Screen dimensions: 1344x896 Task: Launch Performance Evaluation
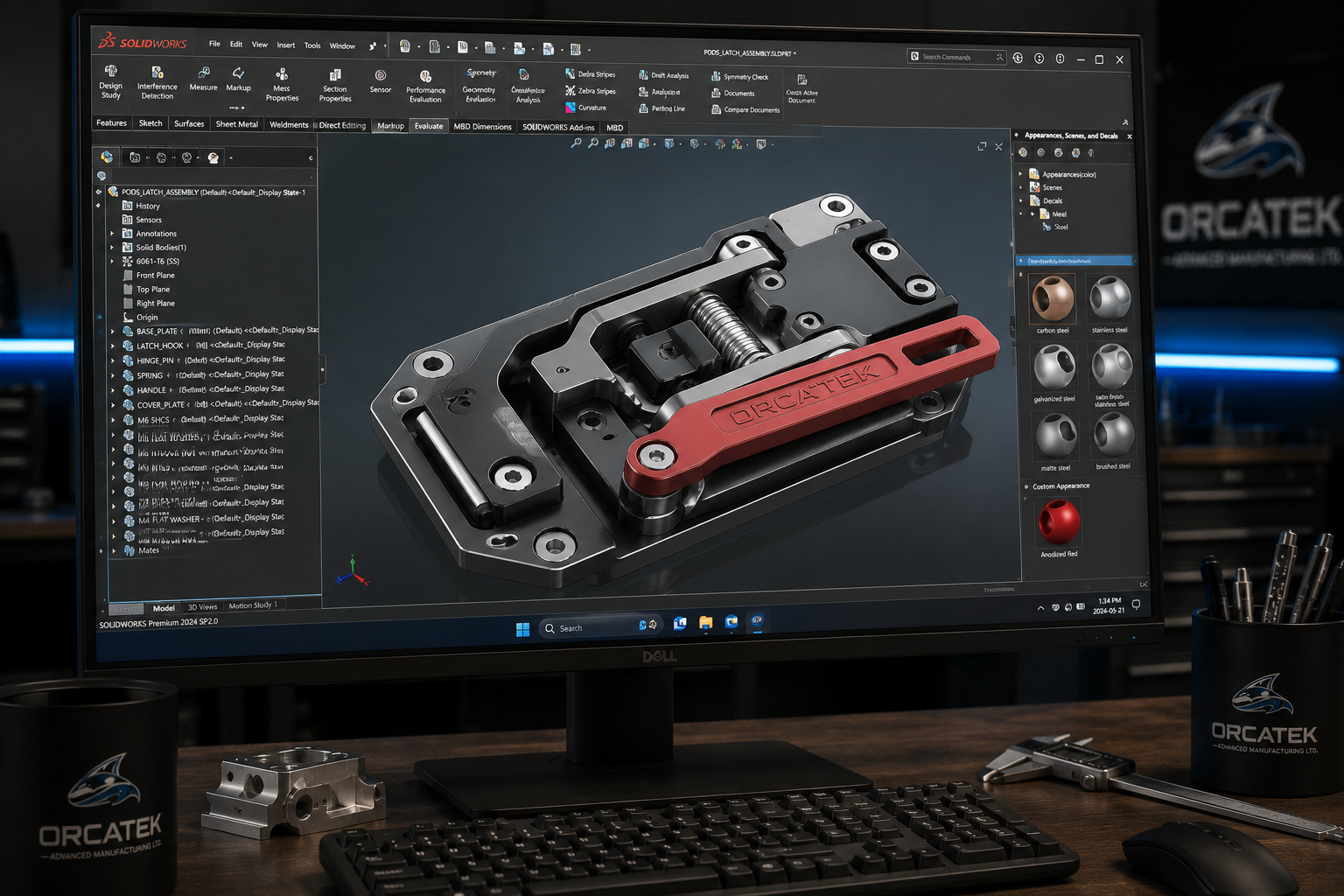click(426, 87)
